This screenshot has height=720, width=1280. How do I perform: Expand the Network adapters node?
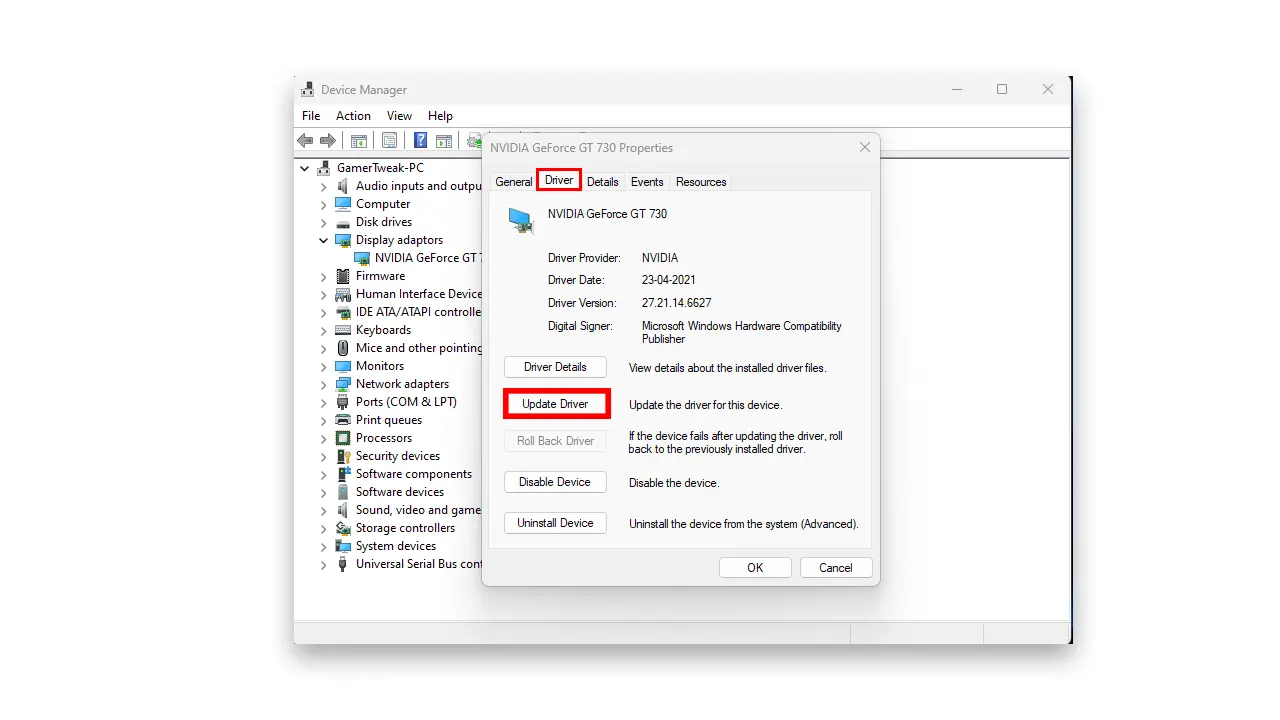[323, 385]
